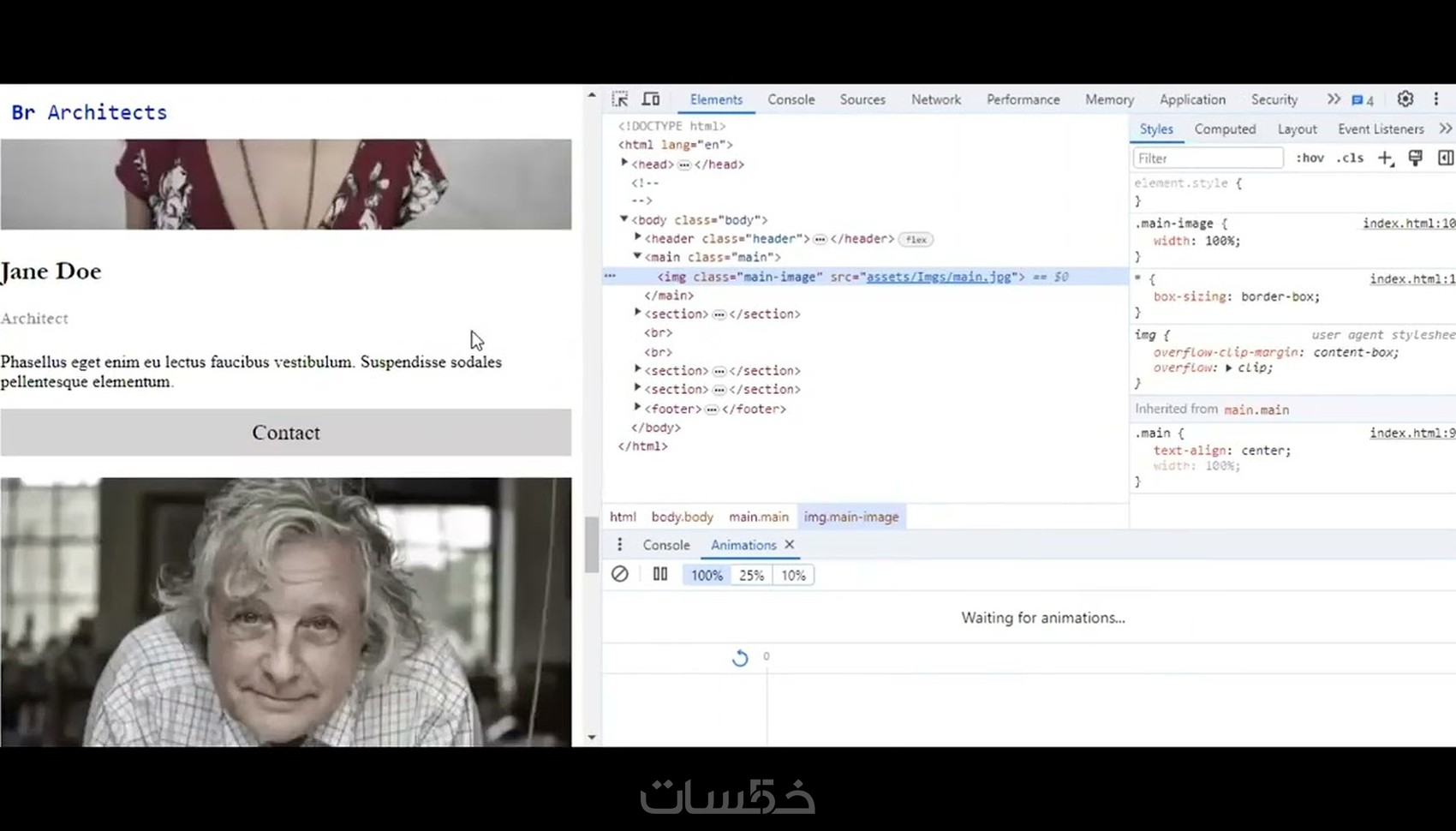Switch to the Network tab

click(x=936, y=99)
